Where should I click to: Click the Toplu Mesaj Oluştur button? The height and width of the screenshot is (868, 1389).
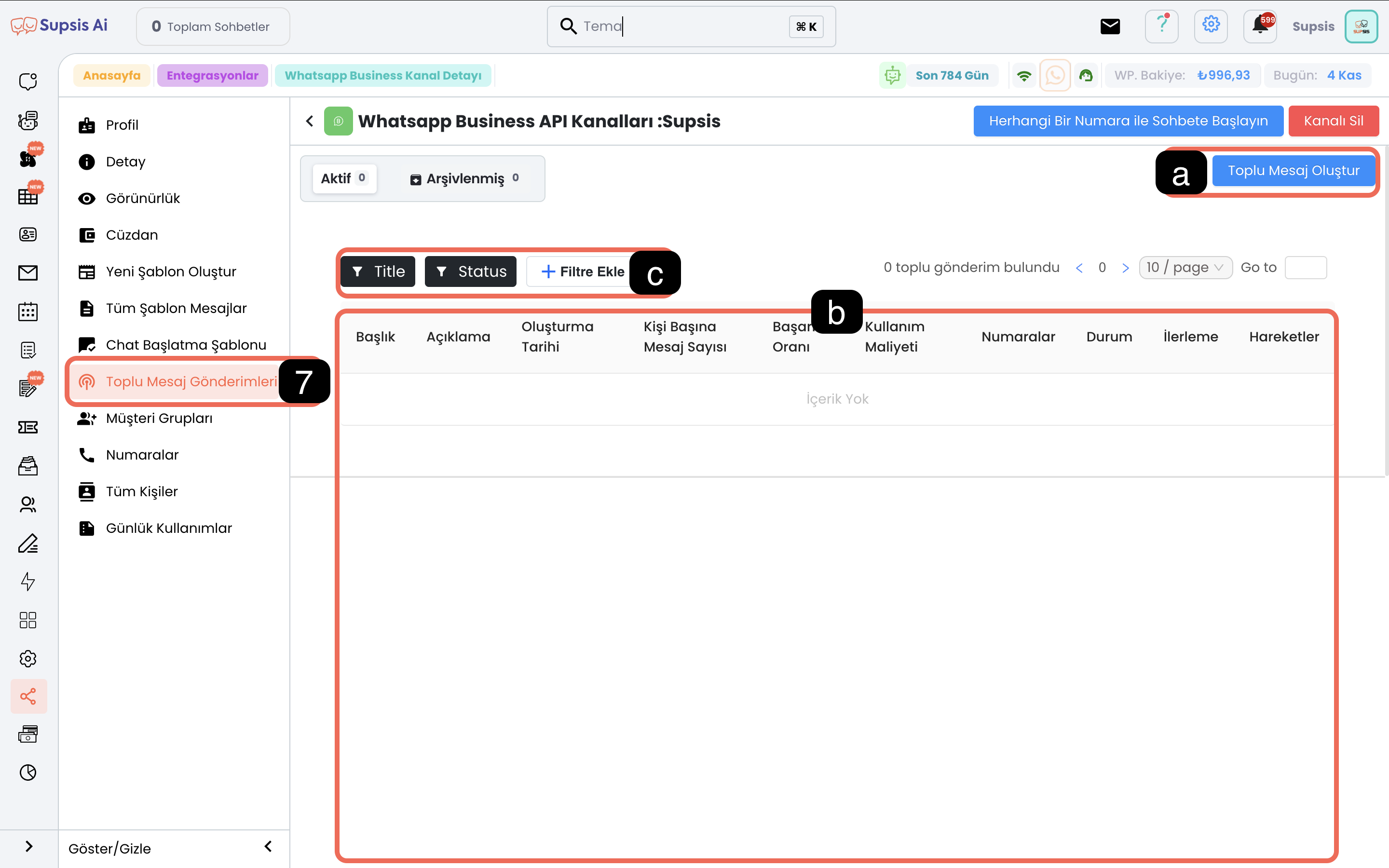[x=1293, y=171]
